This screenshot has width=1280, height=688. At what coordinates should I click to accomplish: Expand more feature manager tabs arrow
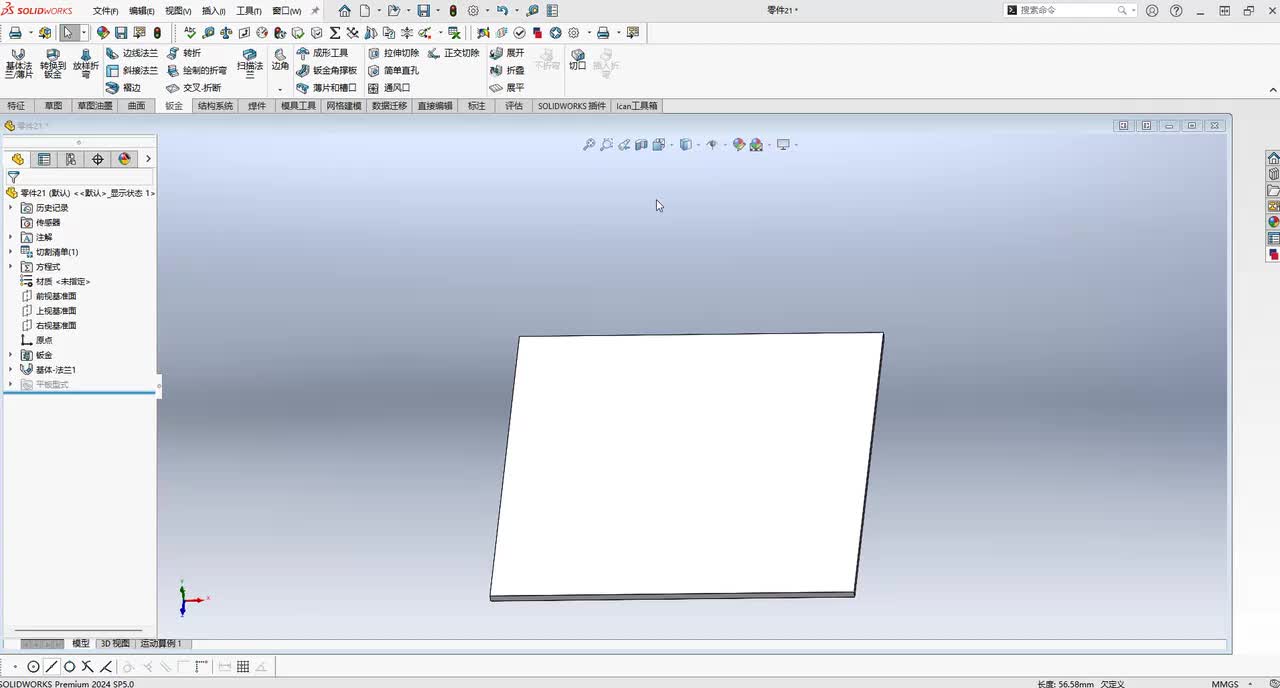point(148,159)
